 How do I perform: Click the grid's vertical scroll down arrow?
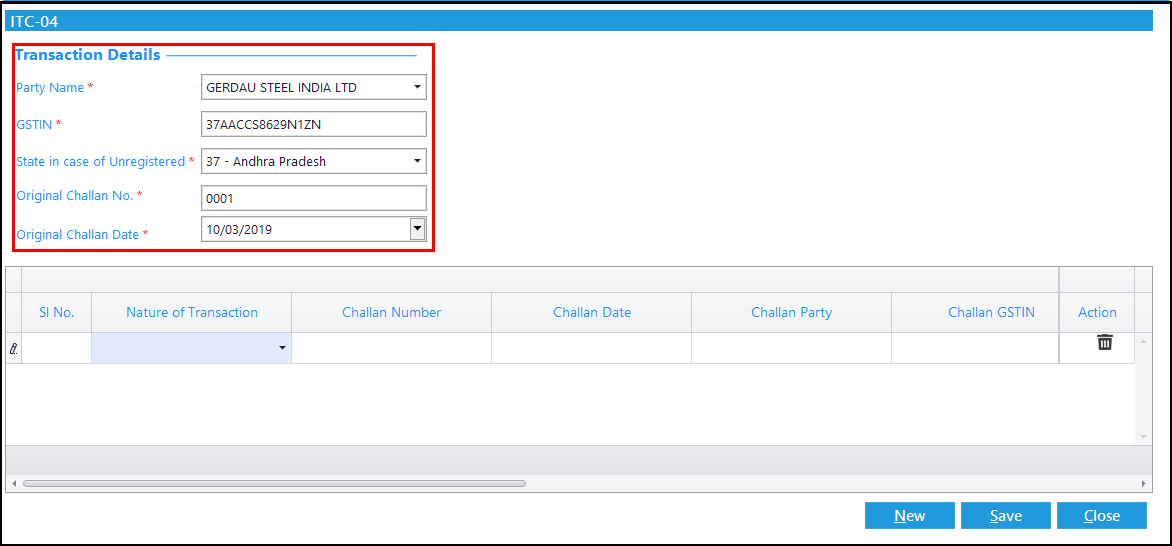click(1143, 437)
